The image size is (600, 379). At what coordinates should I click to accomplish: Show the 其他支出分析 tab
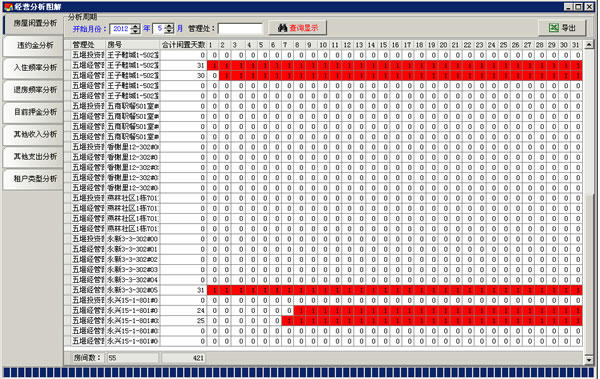[x=33, y=157]
